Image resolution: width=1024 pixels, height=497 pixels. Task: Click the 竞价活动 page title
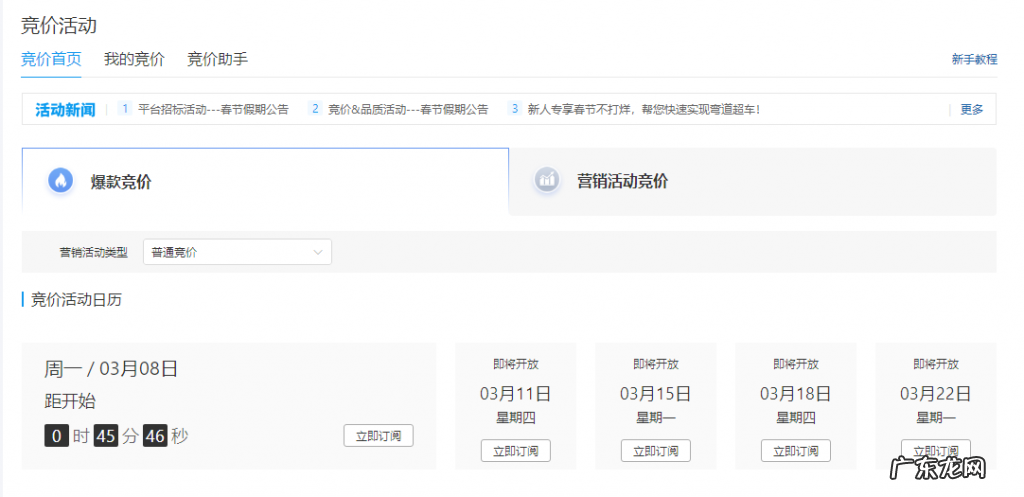[x=59, y=25]
